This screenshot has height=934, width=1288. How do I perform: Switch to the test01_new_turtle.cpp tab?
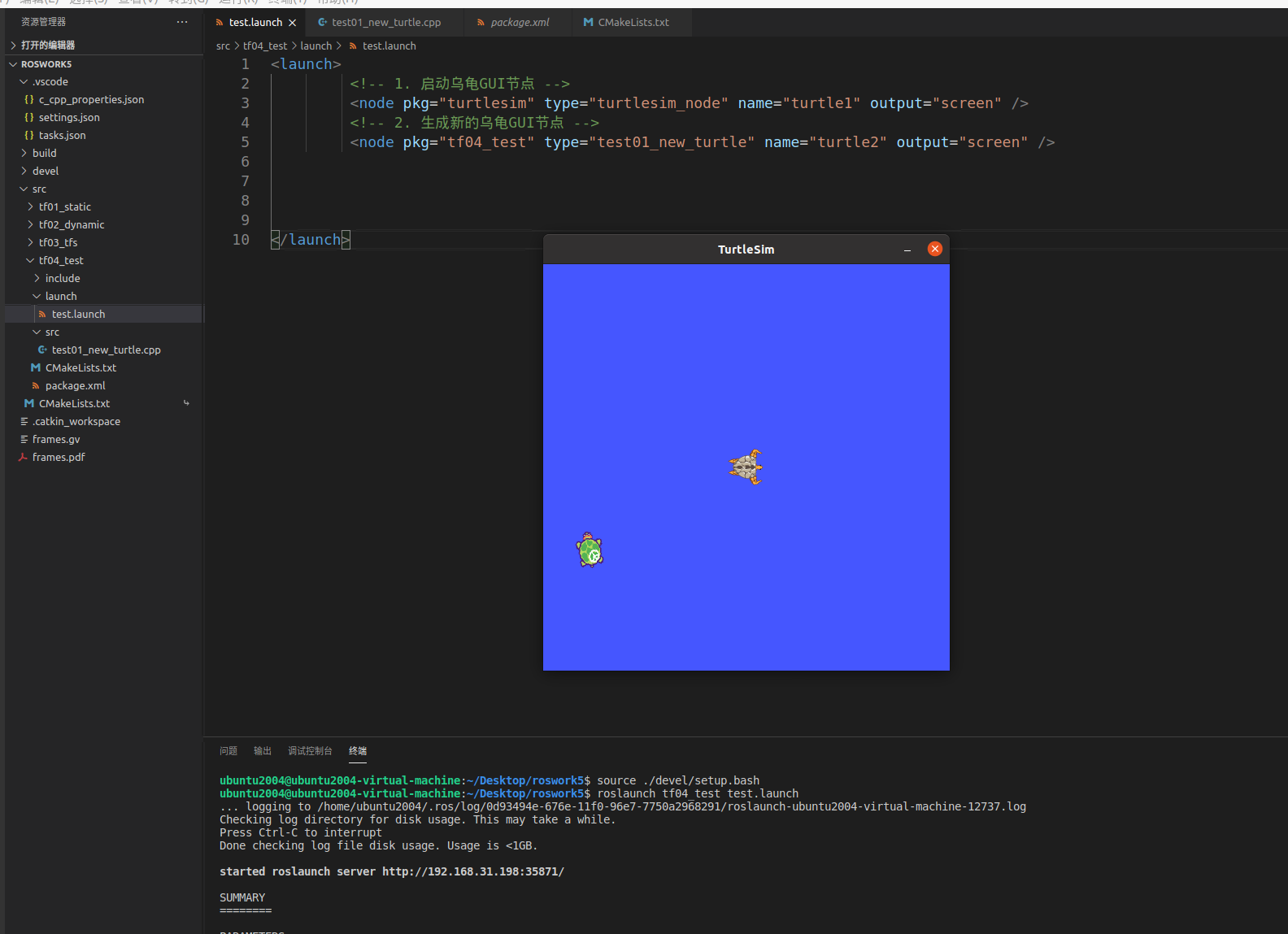click(x=386, y=23)
